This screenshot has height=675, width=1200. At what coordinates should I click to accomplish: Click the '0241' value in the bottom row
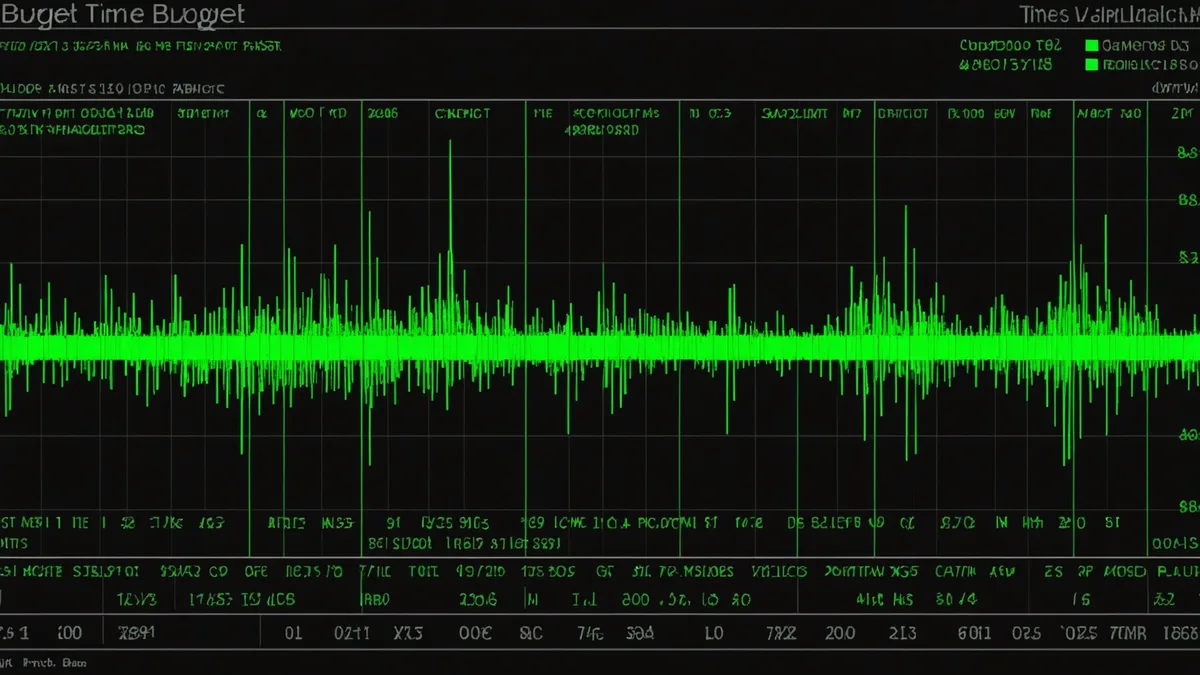coord(351,633)
